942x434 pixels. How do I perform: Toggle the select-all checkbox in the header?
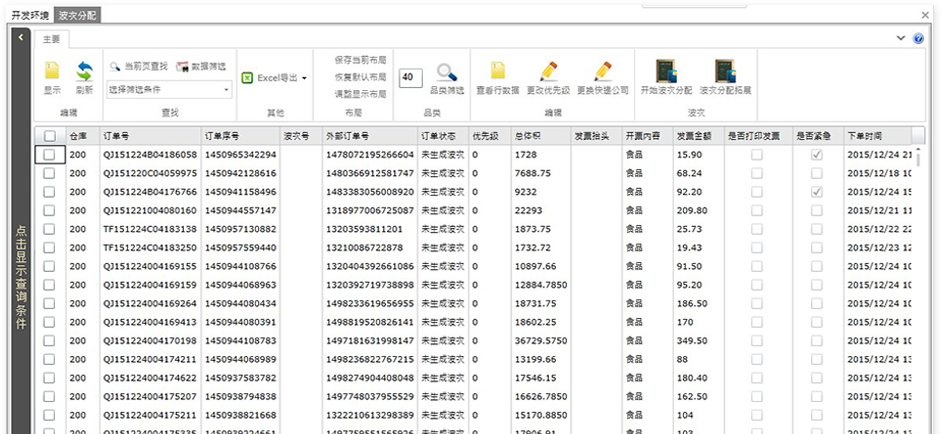pyautogui.click(x=50, y=136)
